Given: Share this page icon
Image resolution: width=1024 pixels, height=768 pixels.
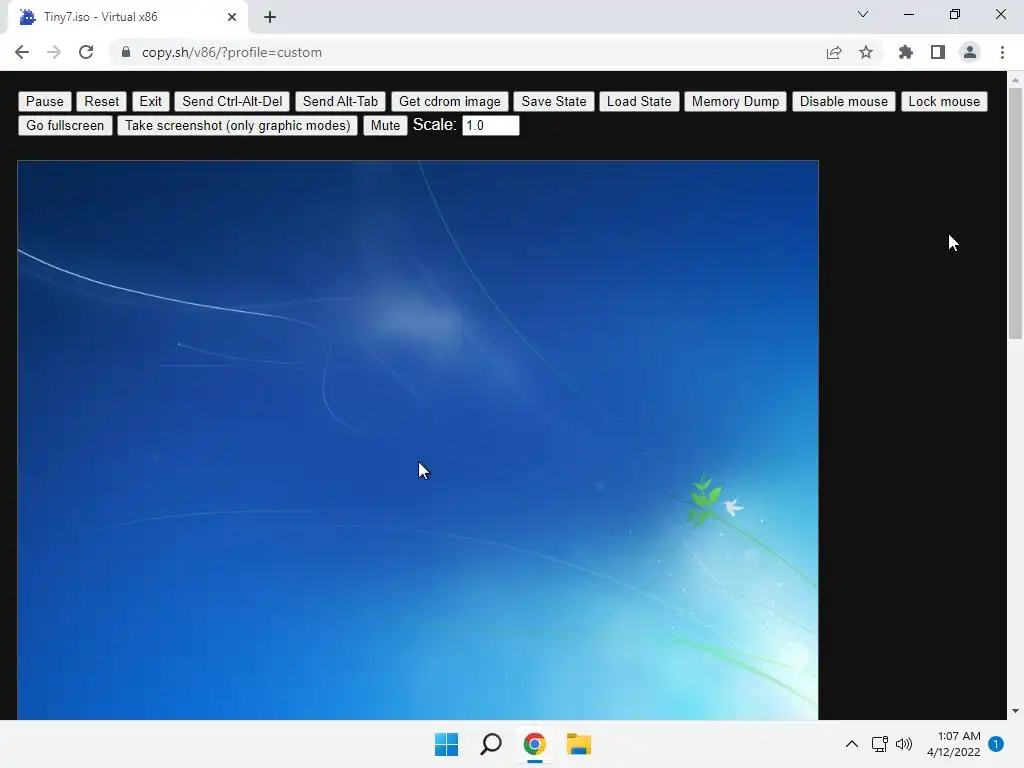Looking at the screenshot, I should point(834,52).
